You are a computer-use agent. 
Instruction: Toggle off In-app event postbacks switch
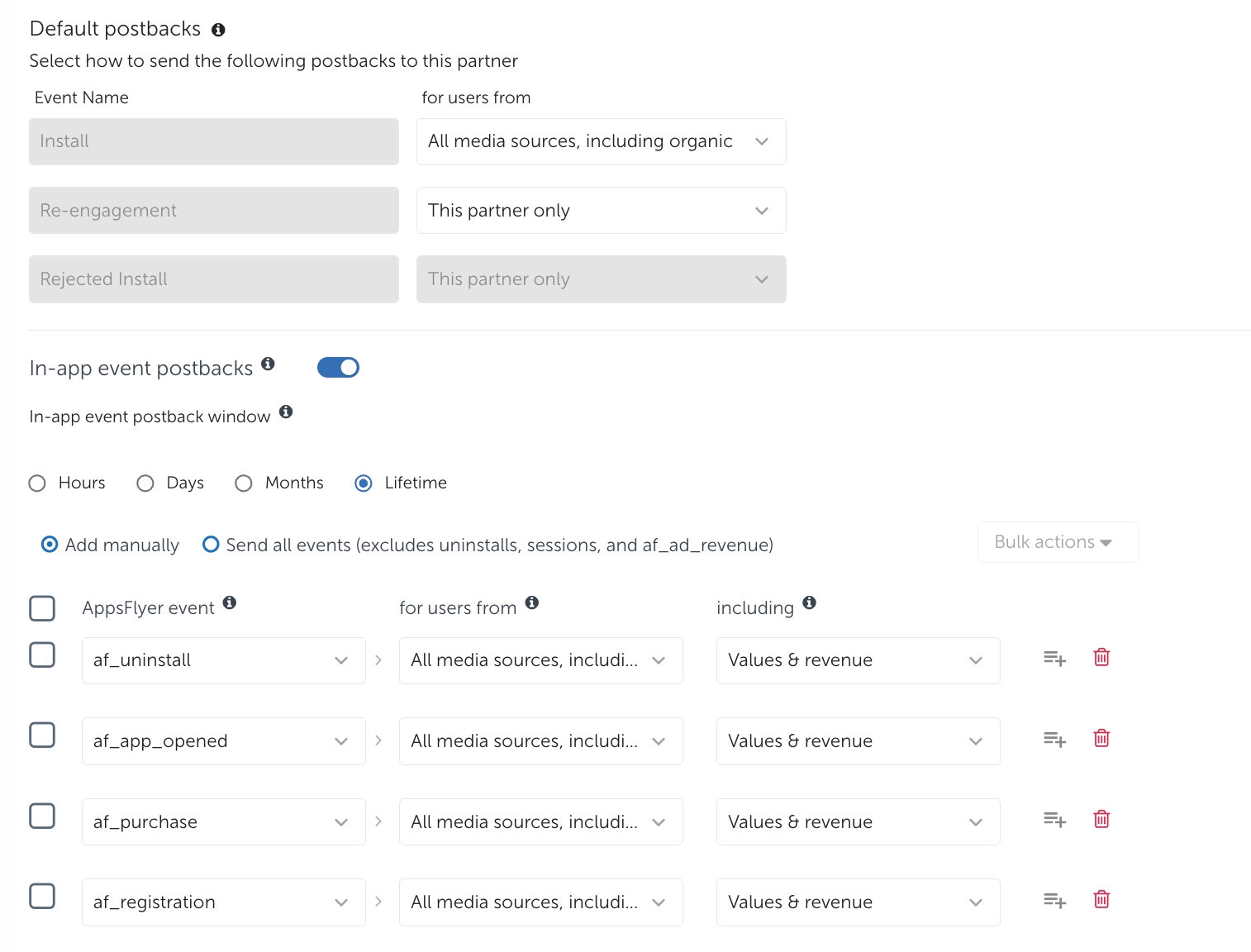pyautogui.click(x=338, y=367)
